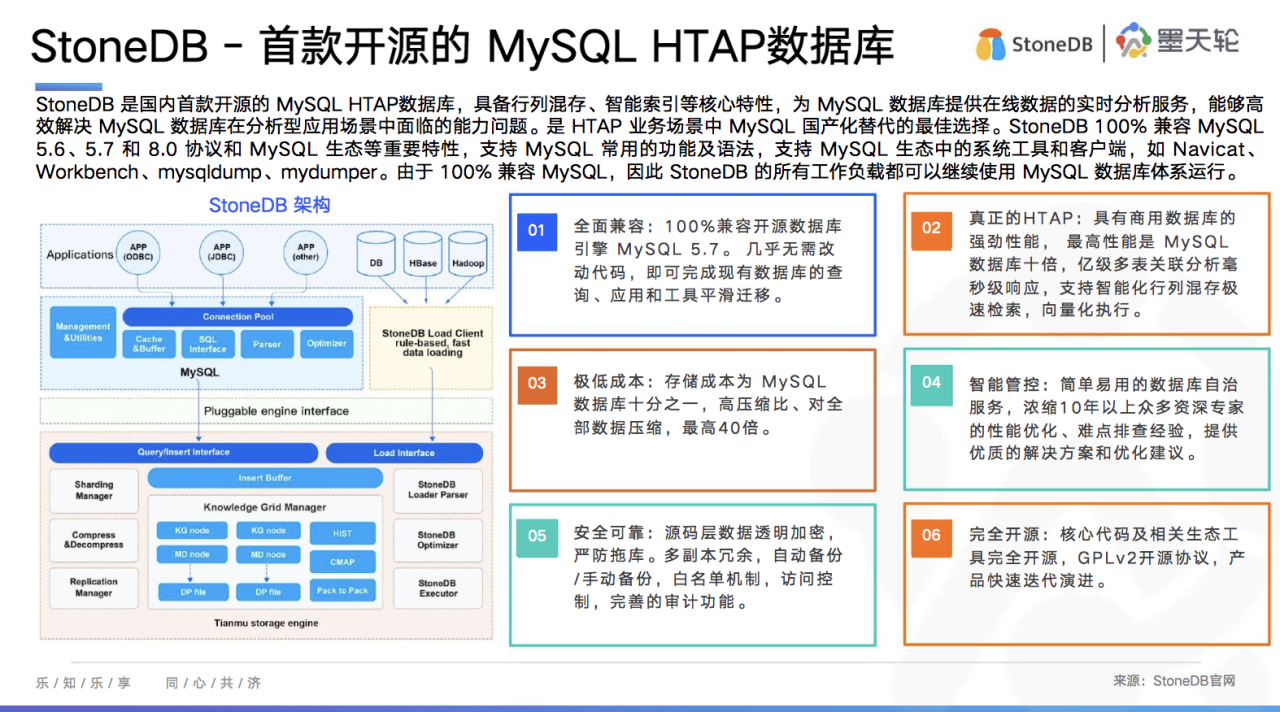The width and height of the screenshot is (1280, 712).
Task: Select the StoneDB Loader Parser box
Action: click(x=438, y=490)
